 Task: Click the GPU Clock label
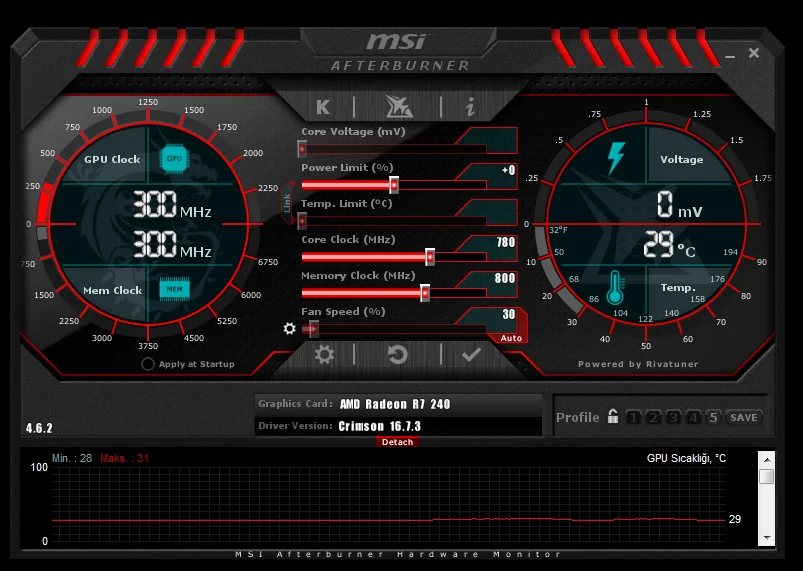coord(112,159)
